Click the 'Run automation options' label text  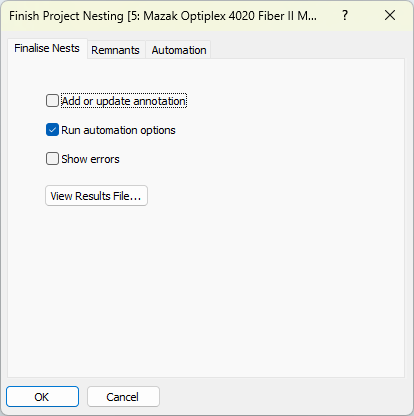tap(118, 130)
